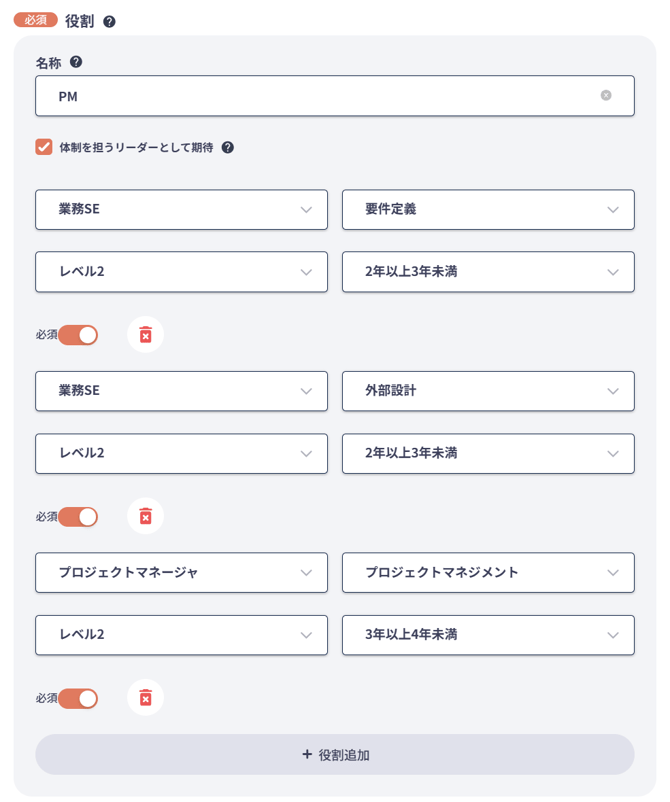Toggle 必須 switch for 外部設計 row
This screenshot has width=670, height=802.
pos(78,517)
